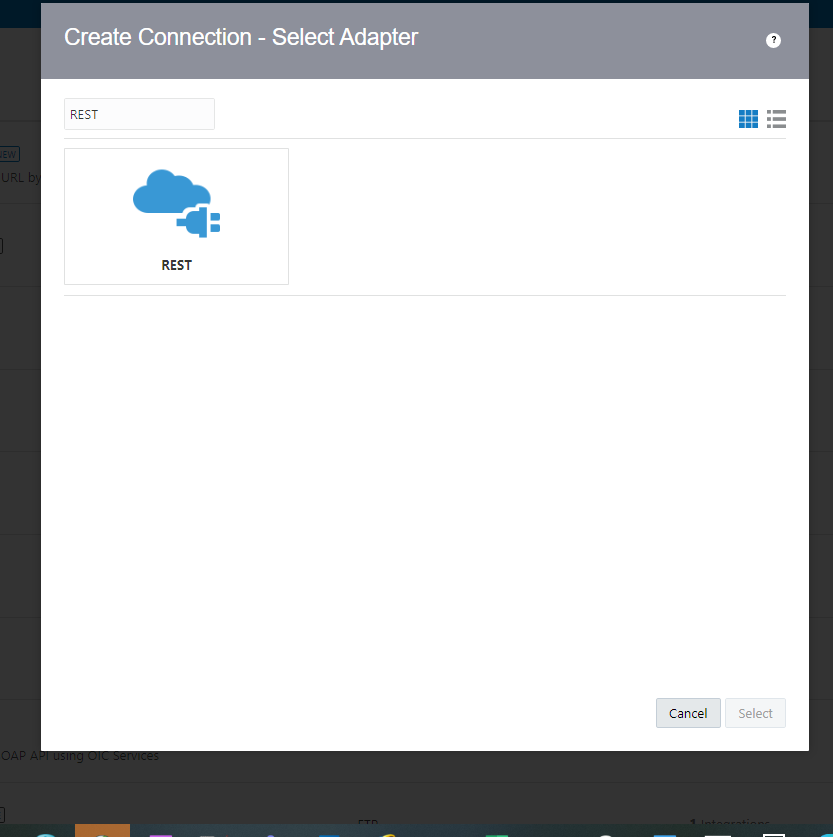833x837 pixels.
Task: Focus the adapter search field containing REST
Action: click(139, 114)
